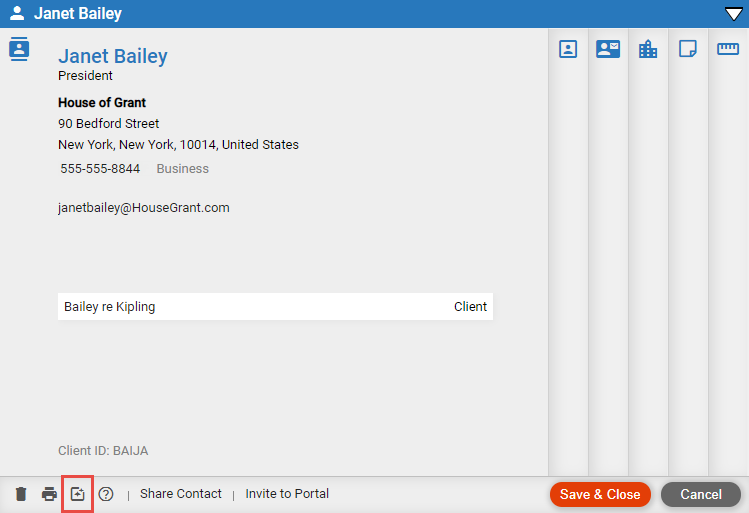
Task: Click the printer icon
Action: (49, 494)
